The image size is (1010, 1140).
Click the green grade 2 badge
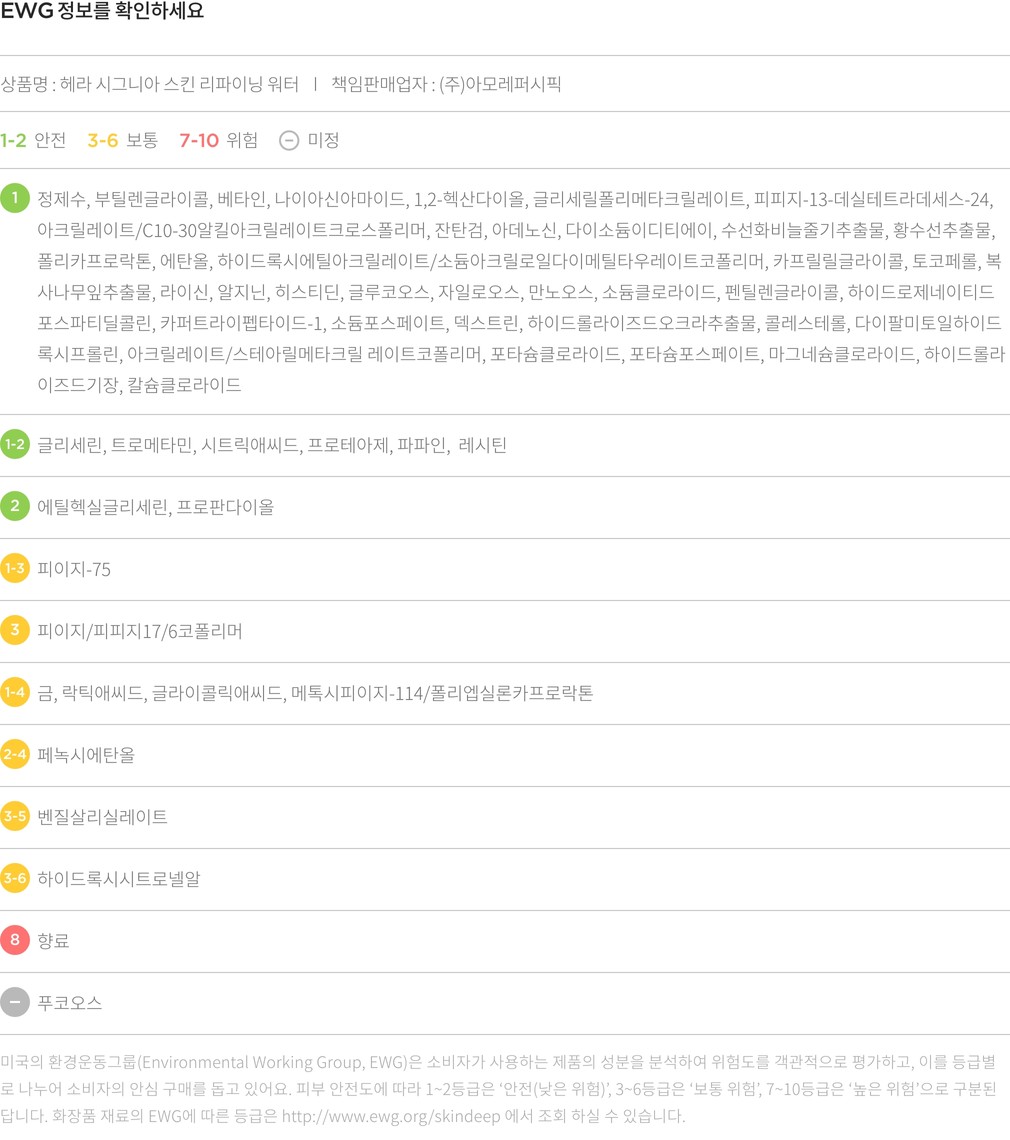pos(15,506)
